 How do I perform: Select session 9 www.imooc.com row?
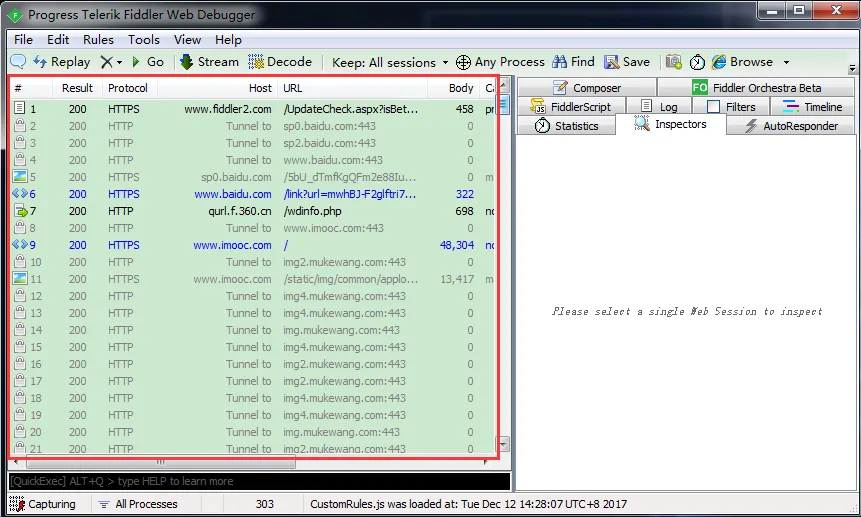pyautogui.click(x=232, y=245)
